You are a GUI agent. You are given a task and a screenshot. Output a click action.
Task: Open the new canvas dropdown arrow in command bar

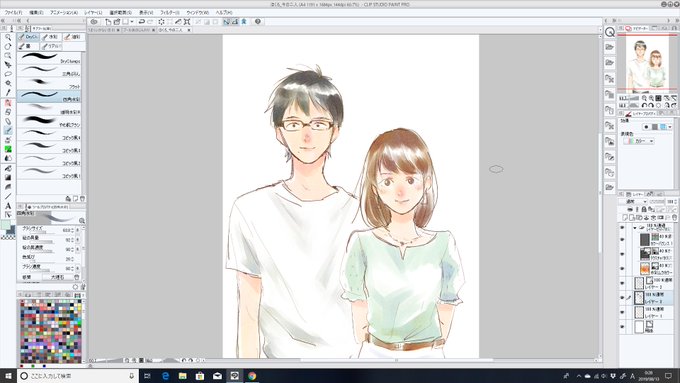(131, 22)
